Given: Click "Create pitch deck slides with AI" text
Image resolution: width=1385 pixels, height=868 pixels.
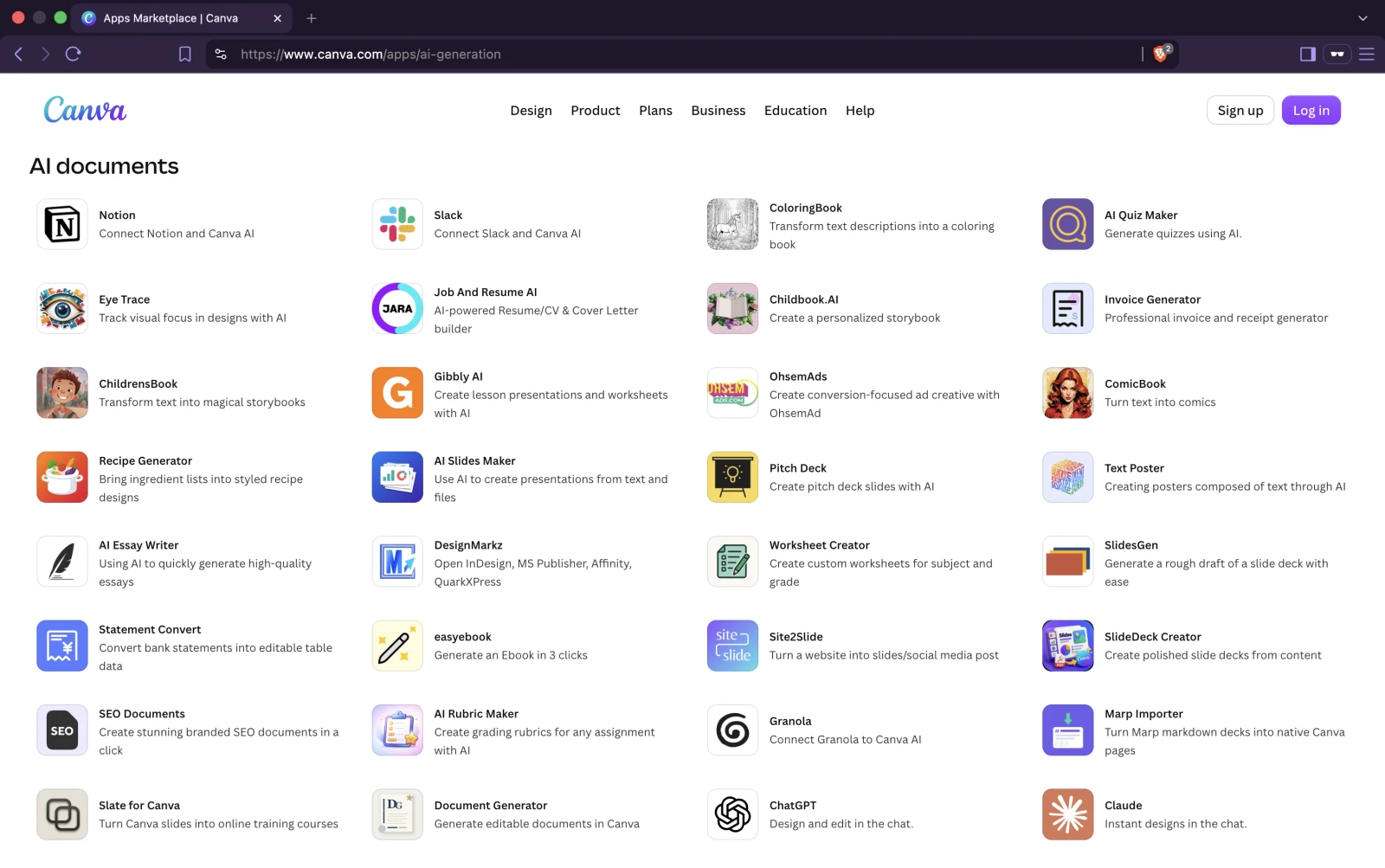Looking at the screenshot, I should (x=852, y=486).
